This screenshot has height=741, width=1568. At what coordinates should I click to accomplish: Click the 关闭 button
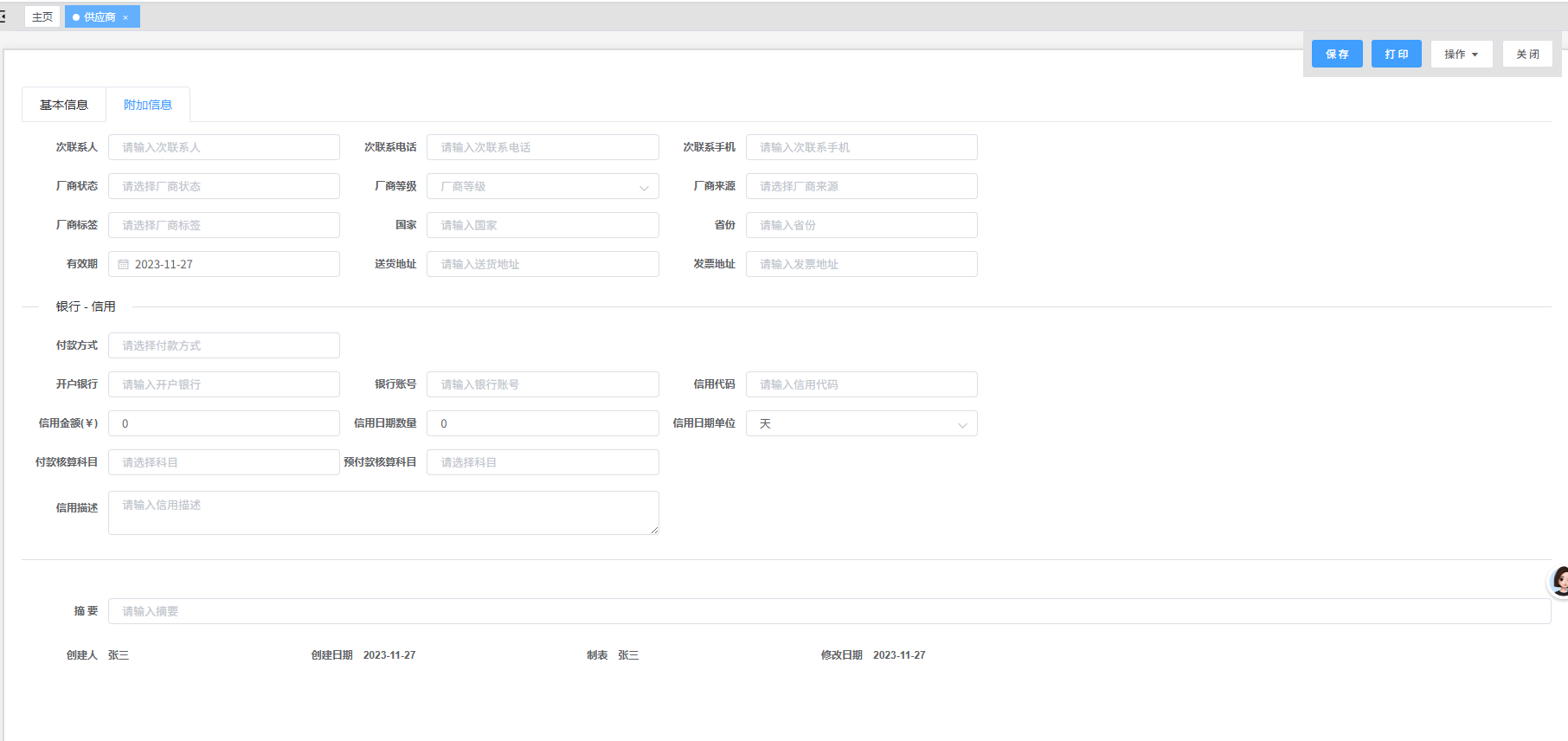[1527, 55]
